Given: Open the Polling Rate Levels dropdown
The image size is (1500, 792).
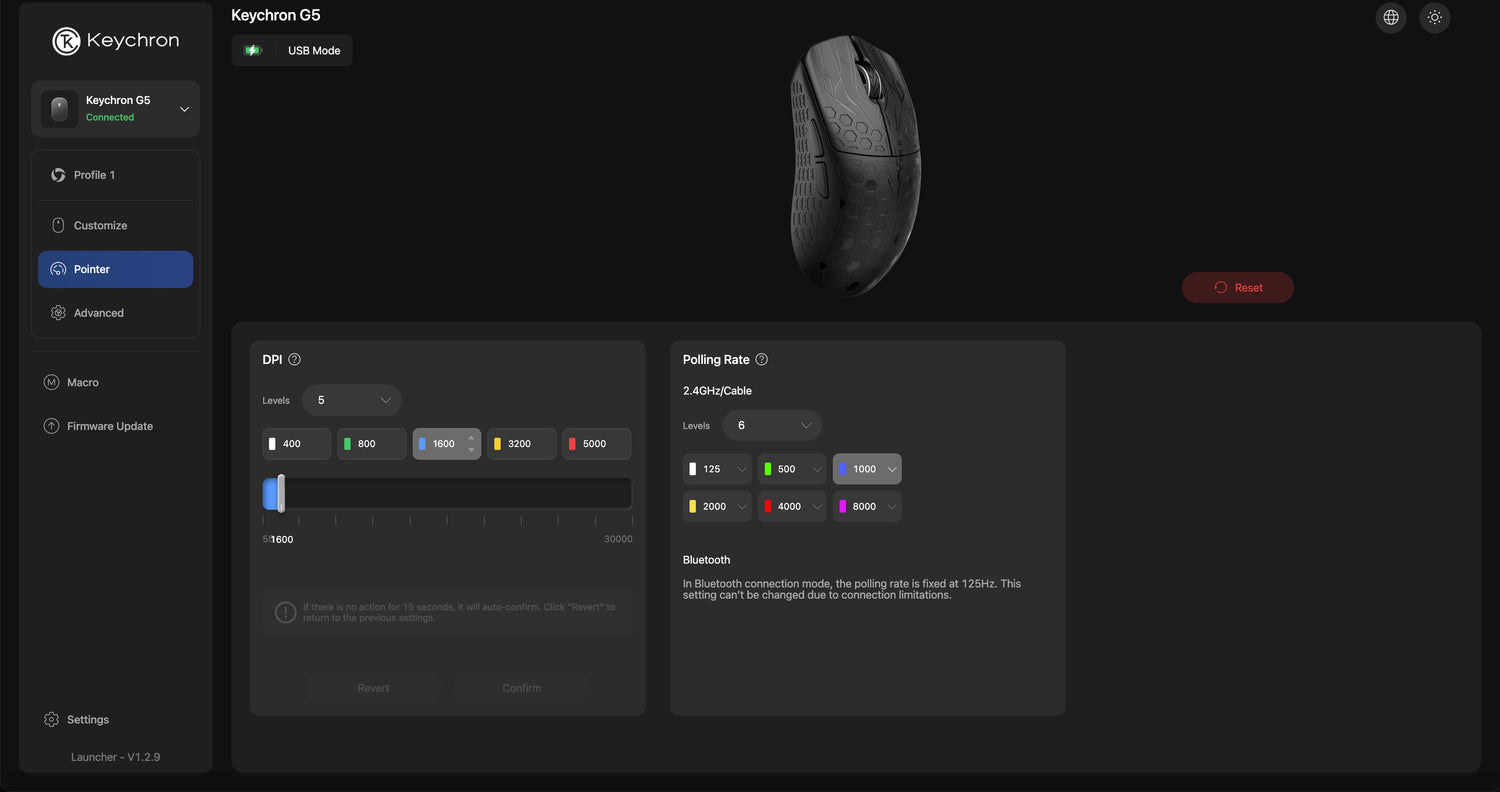Looking at the screenshot, I should click(x=772, y=425).
